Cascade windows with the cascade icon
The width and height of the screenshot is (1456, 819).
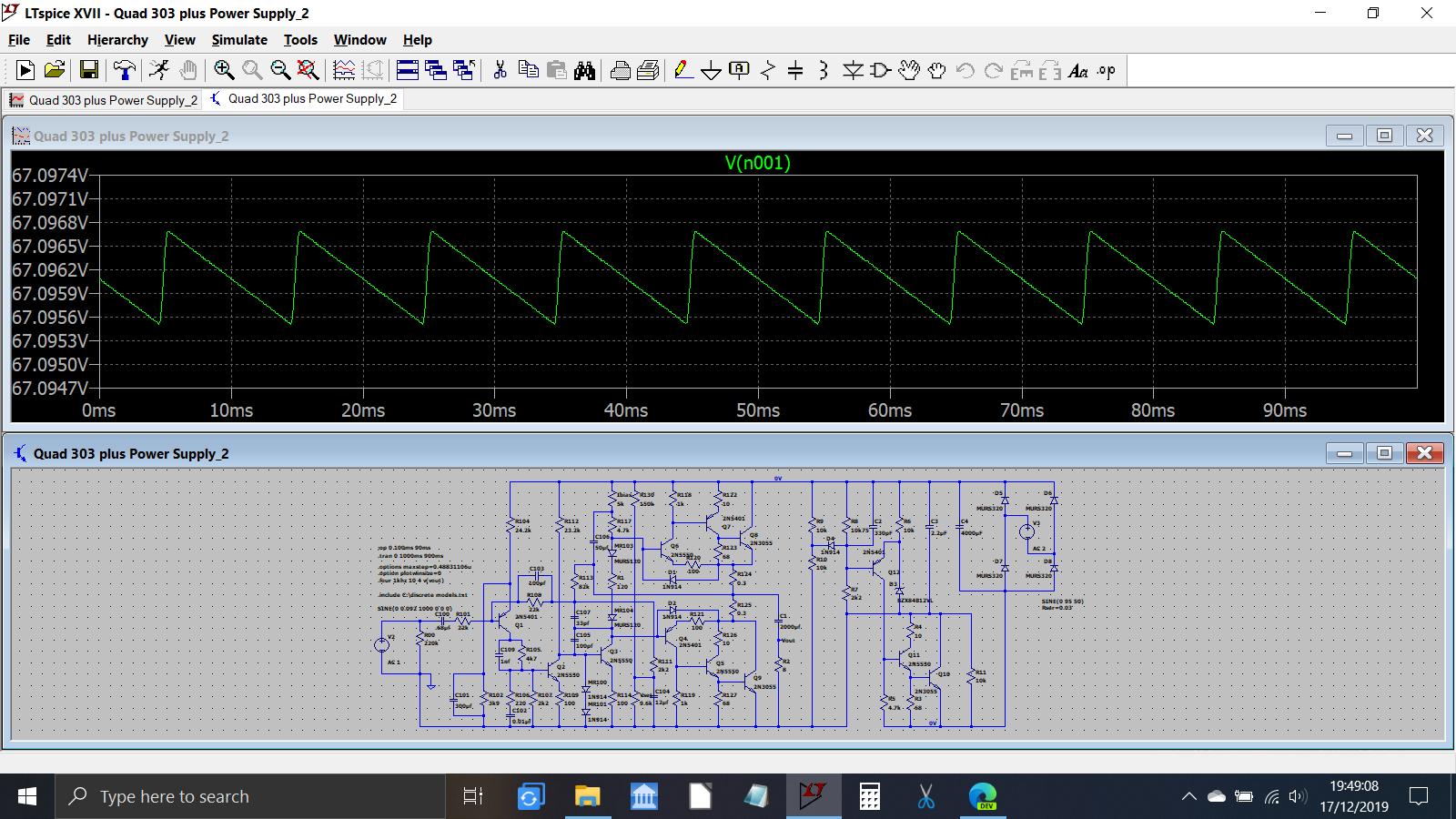pyautogui.click(x=436, y=70)
